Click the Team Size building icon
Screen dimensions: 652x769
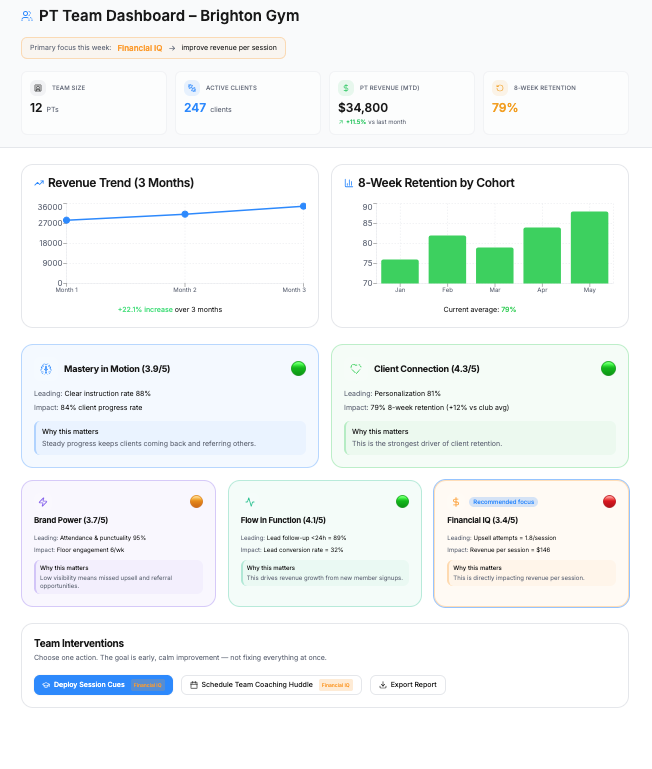pos(38,88)
